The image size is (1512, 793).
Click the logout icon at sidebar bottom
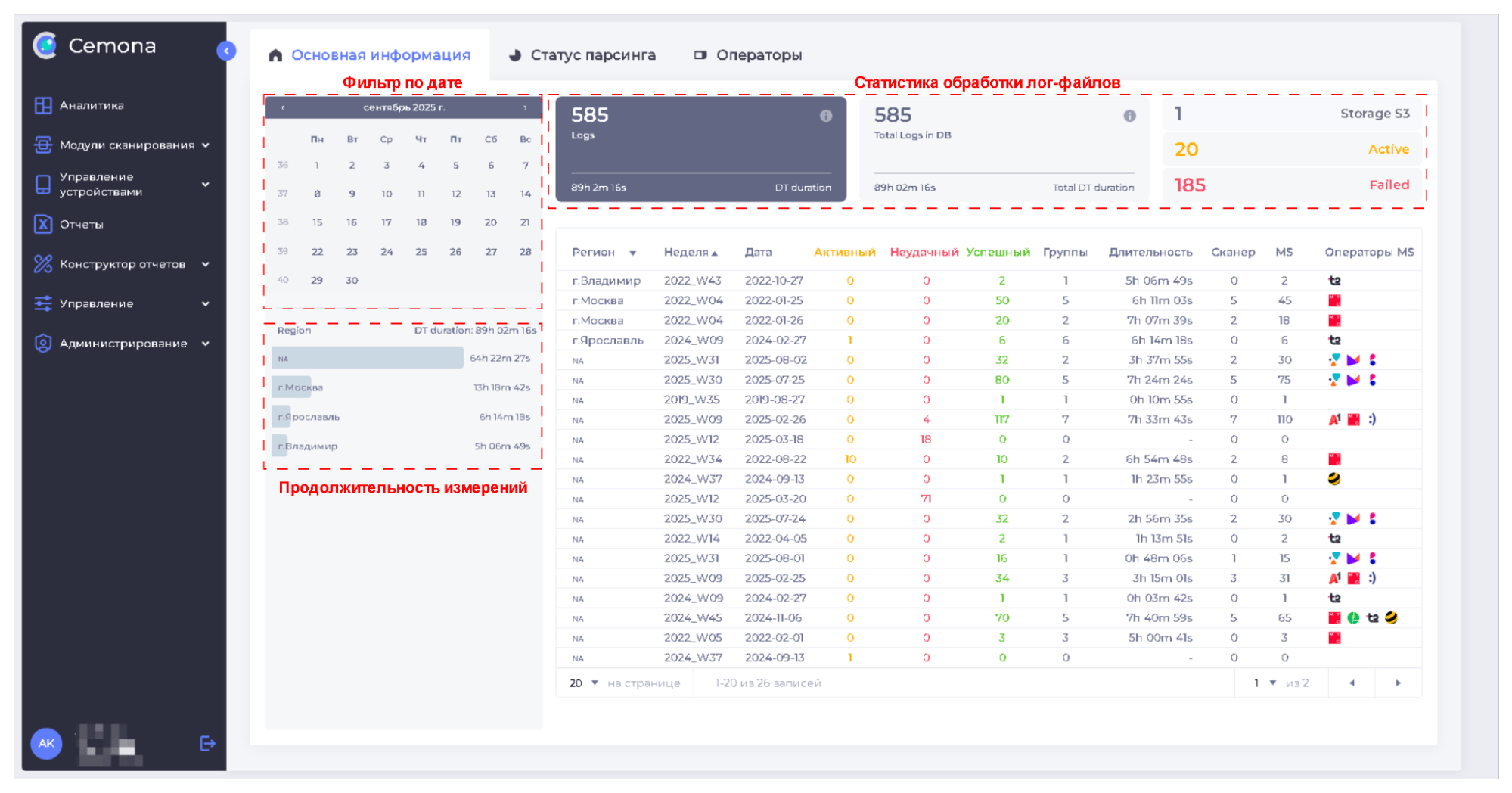click(206, 744)
